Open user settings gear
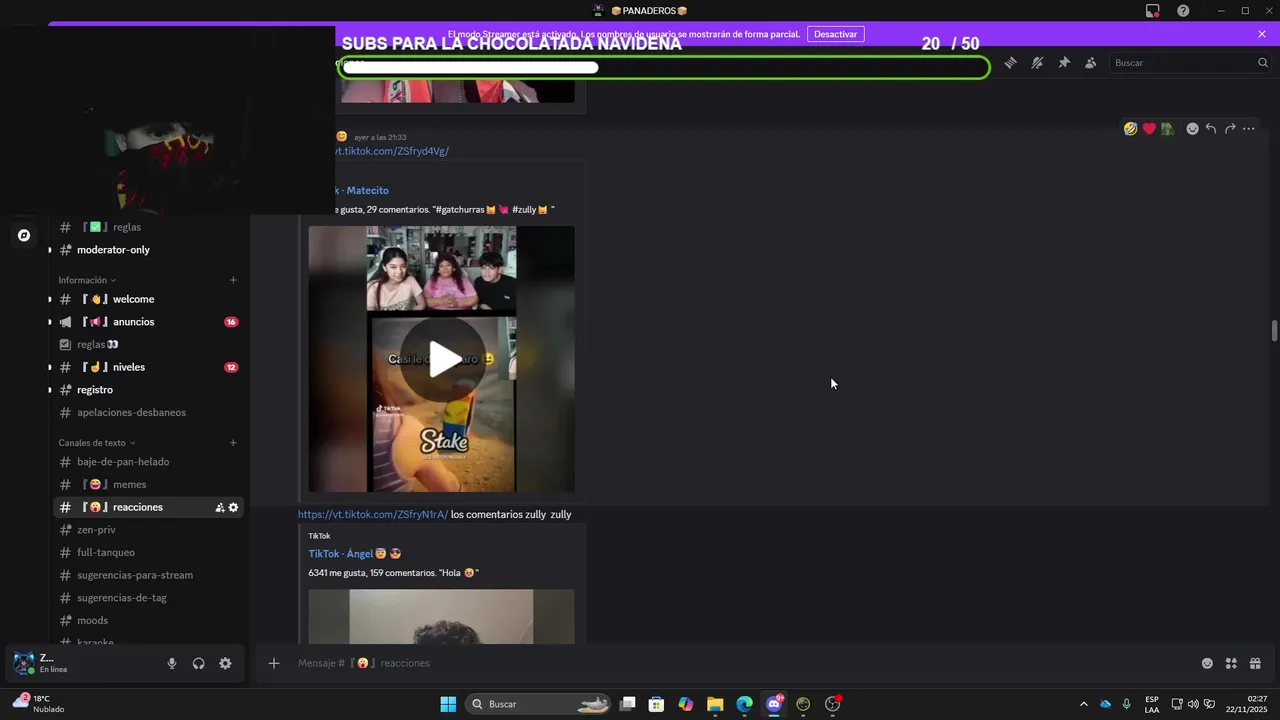 point(225,663)
